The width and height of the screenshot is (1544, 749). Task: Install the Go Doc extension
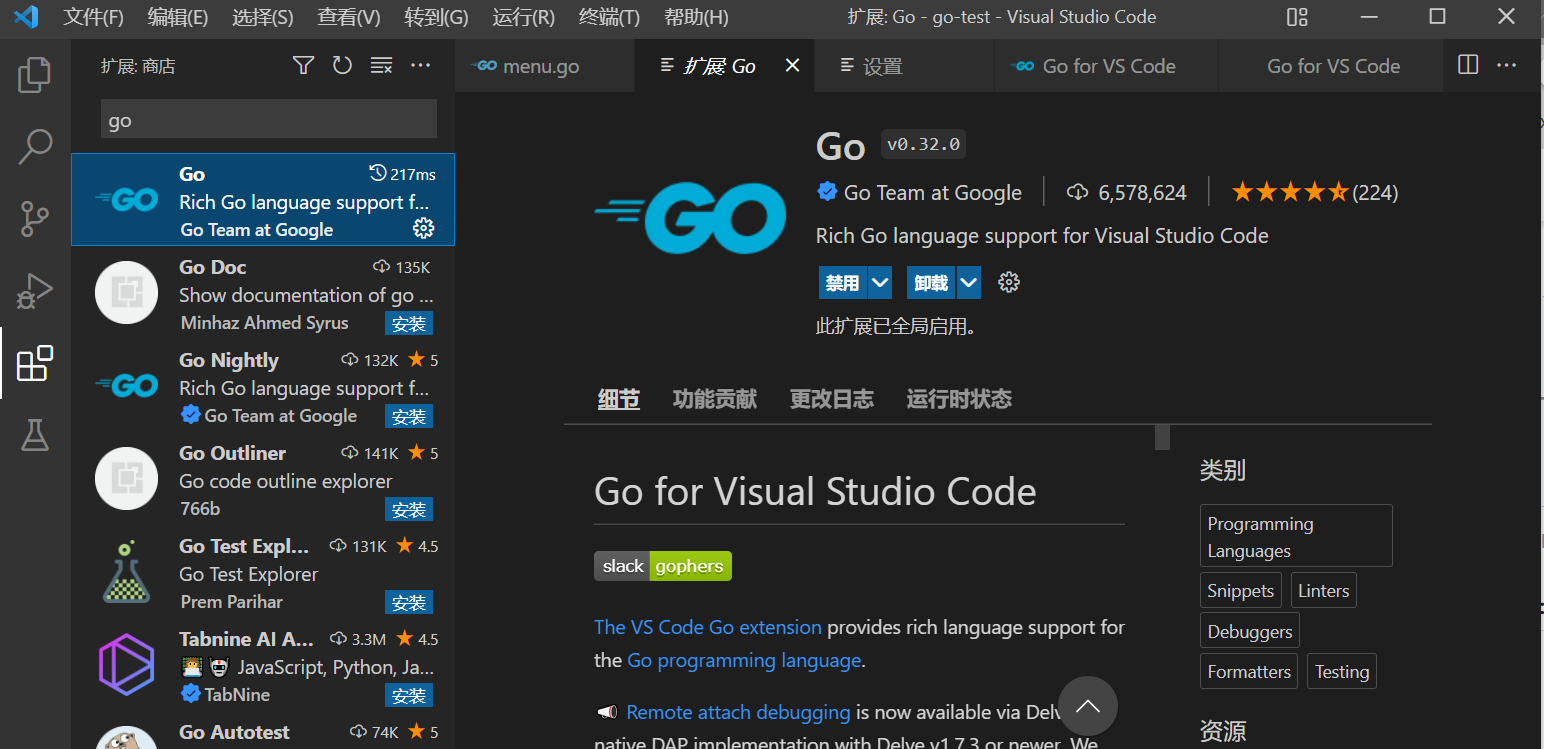[409, 324]
